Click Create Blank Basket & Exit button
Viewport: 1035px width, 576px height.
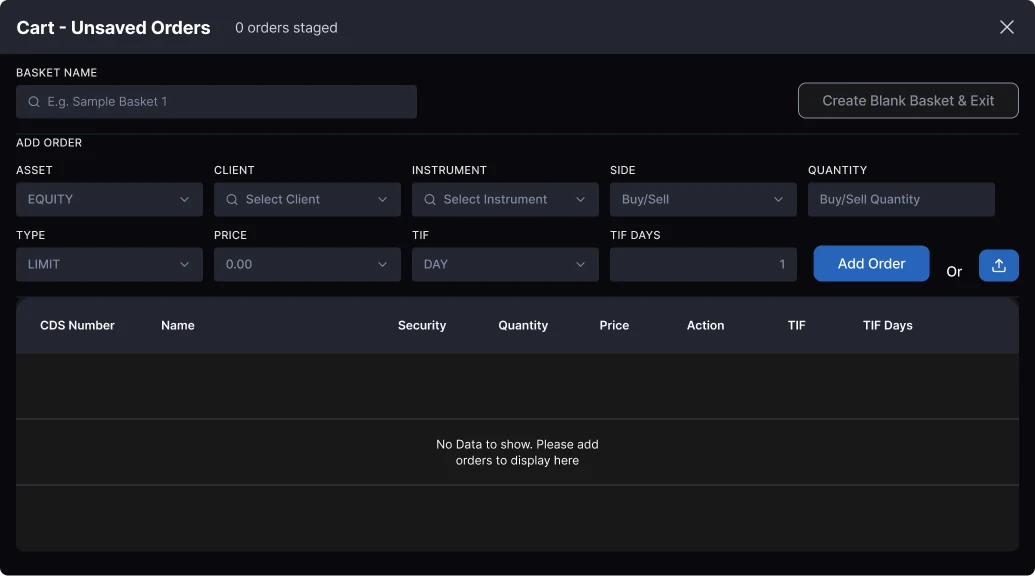click(908, 100)
